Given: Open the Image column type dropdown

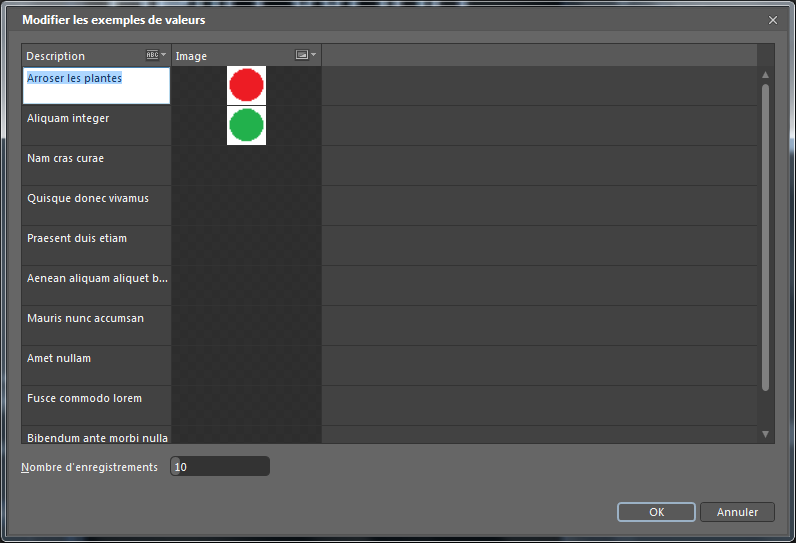Looking at the screenshot, I should point(306,56).
